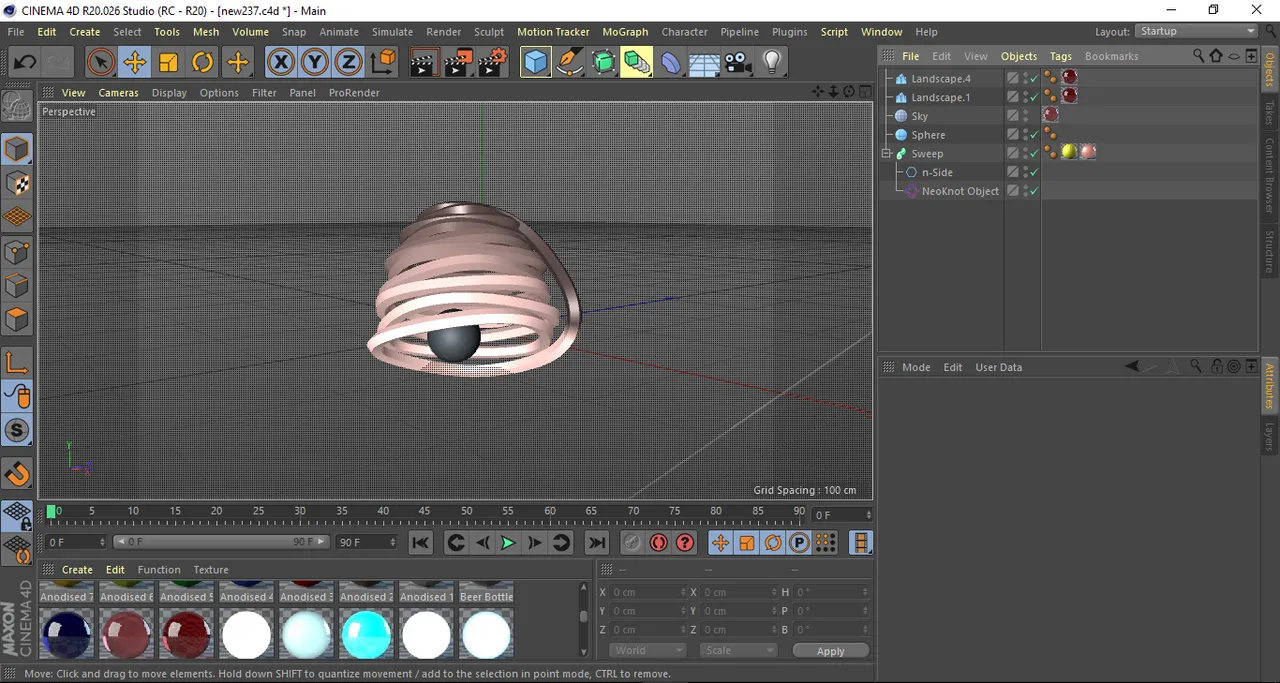Add a Cube primitive object
Viewport: 1280px width, 683px height.
[536, 63]
